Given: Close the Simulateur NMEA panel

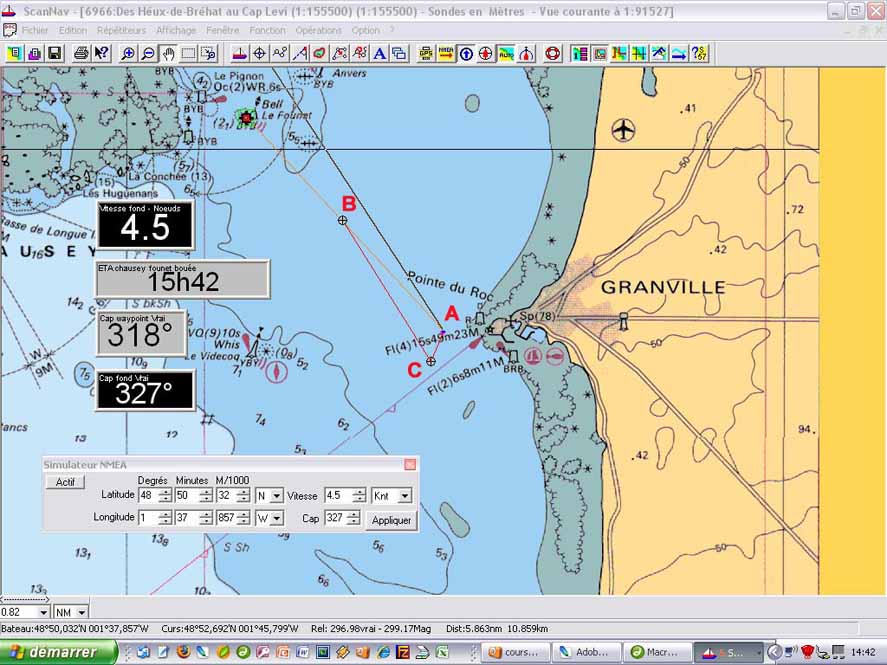Looking at the screenshot, I should pyautogui.click(x=410, y=465).
